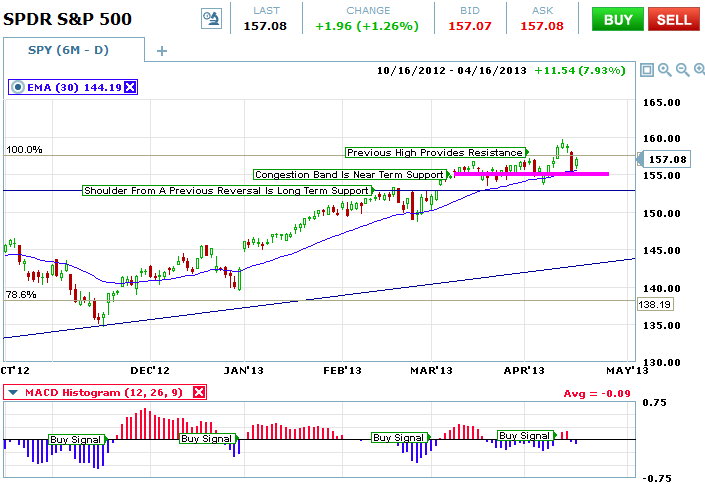The height and width of the screenshot is (484, 705).
Task: Toggle the EMA (30) radio indicator
Action: click(17, 87)
